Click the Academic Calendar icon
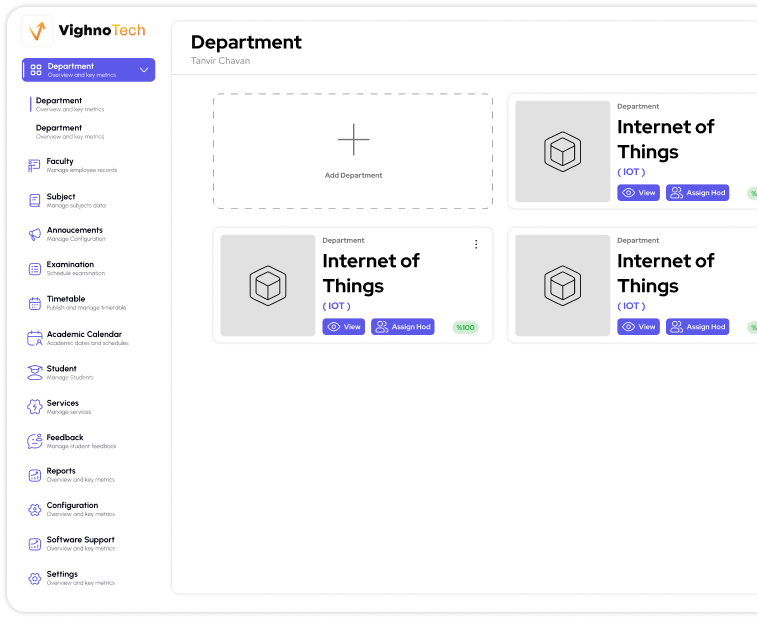Screen dimensions: 757x619 coord(35,338)
